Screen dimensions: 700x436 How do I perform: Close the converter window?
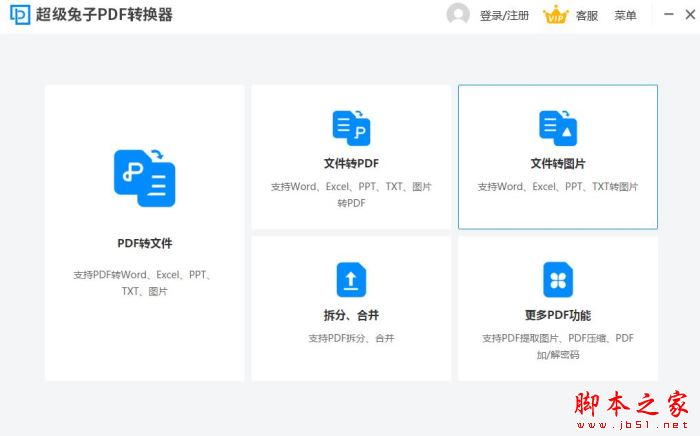(690, 14)
